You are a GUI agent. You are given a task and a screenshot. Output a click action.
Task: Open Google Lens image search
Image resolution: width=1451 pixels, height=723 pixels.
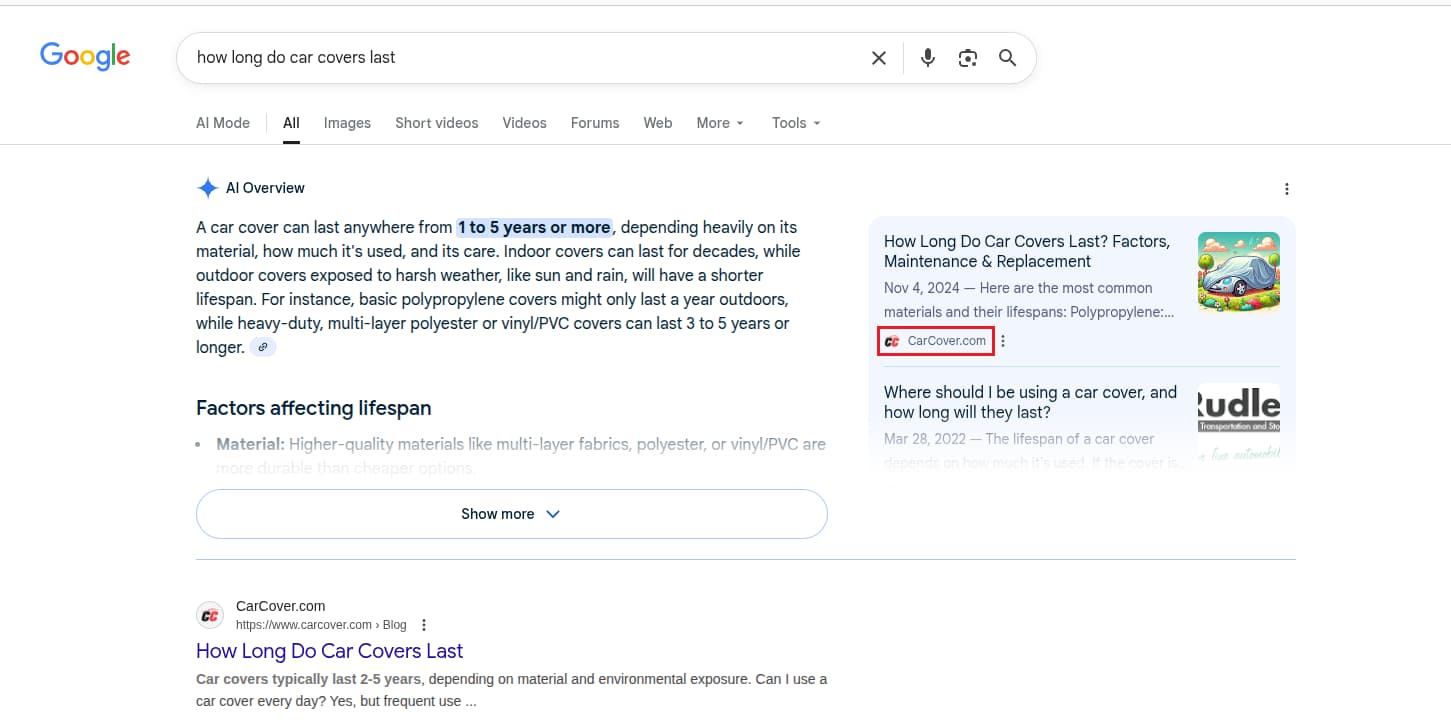tap(967, 57)
